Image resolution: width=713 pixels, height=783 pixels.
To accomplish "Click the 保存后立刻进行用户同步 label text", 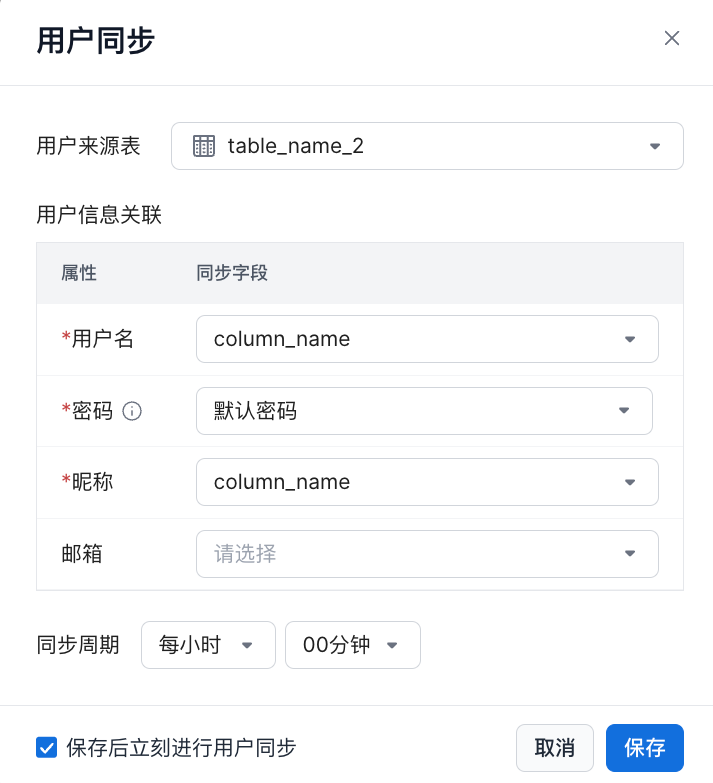I will [x=181, y=747].
